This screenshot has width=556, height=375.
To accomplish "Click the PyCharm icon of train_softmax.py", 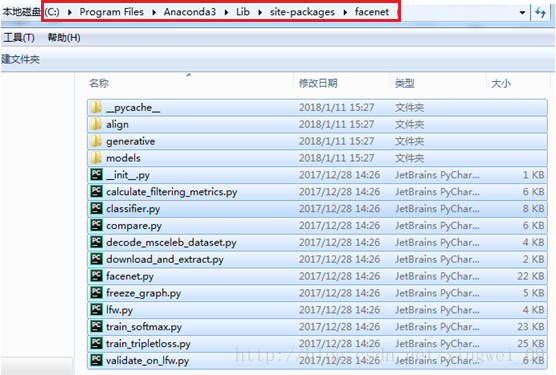I will [96, 326].
